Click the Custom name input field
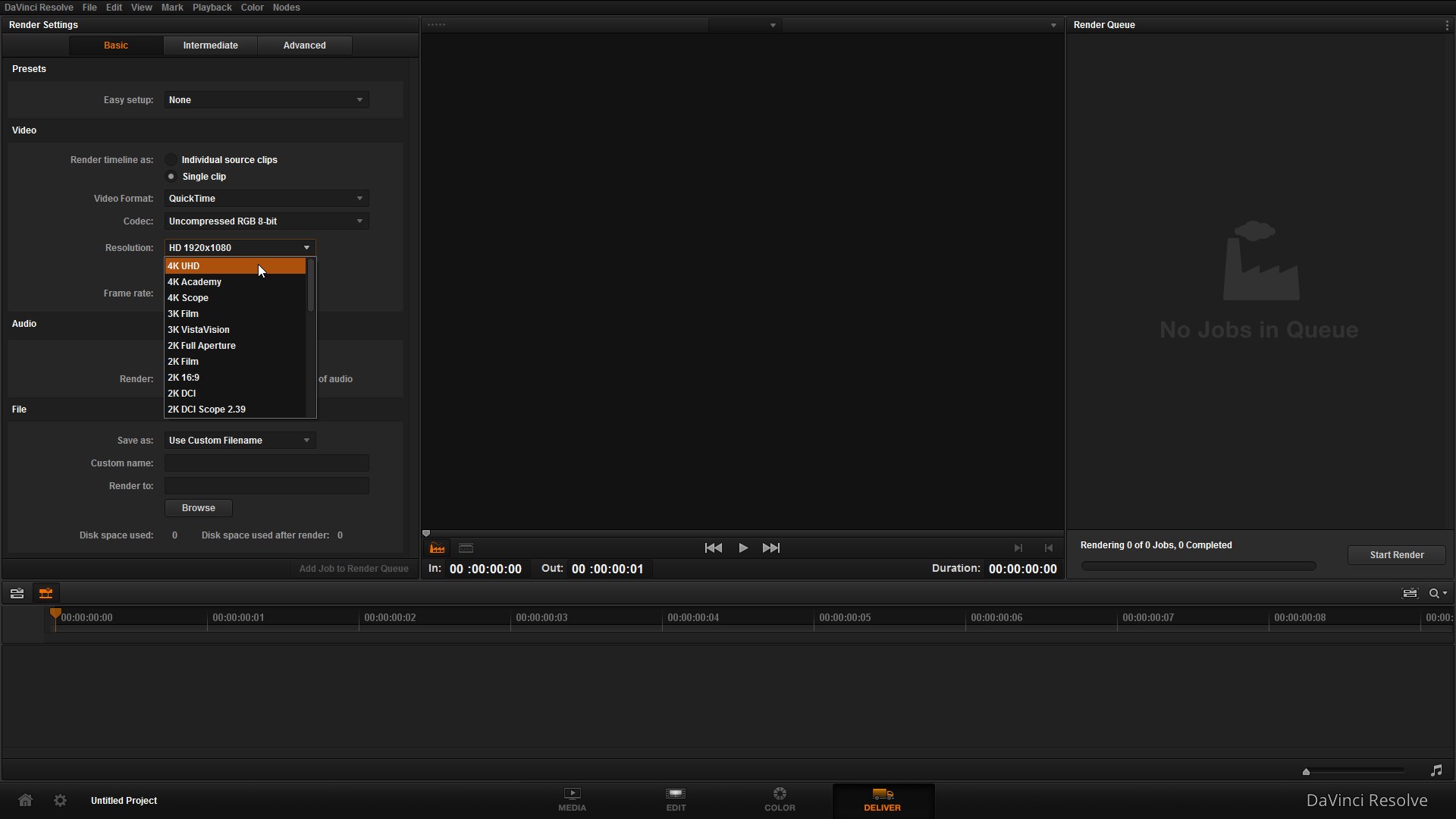 pyautogui.click(x=266, y=463)
